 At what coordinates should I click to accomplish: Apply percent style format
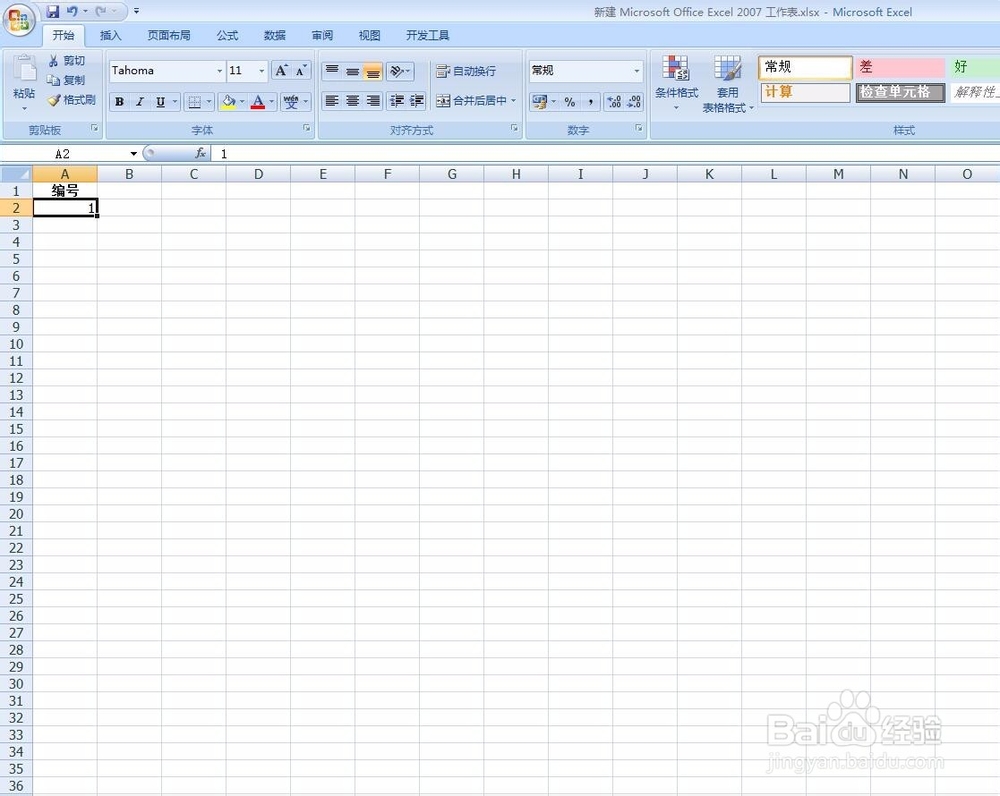click(x=570, y=102)
